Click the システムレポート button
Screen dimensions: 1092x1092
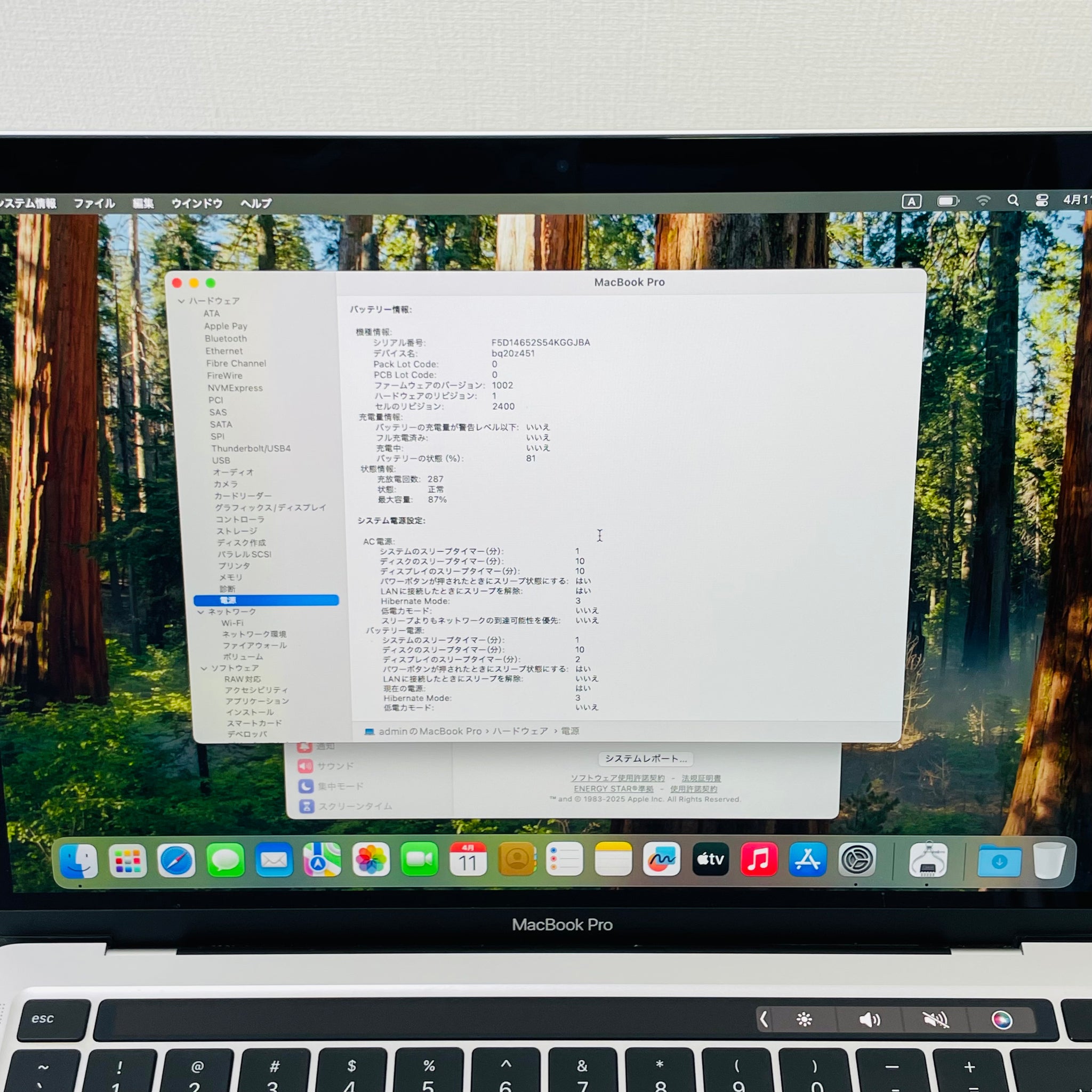pyautogui.click(x=646, y=759)
